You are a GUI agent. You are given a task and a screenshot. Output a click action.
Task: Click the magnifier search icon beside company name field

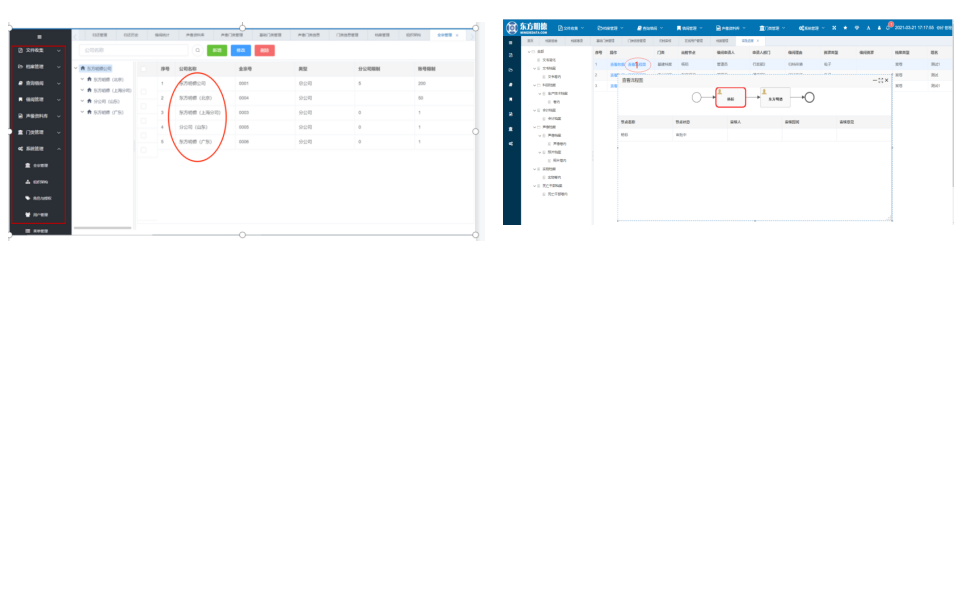[x=197, y=49]
